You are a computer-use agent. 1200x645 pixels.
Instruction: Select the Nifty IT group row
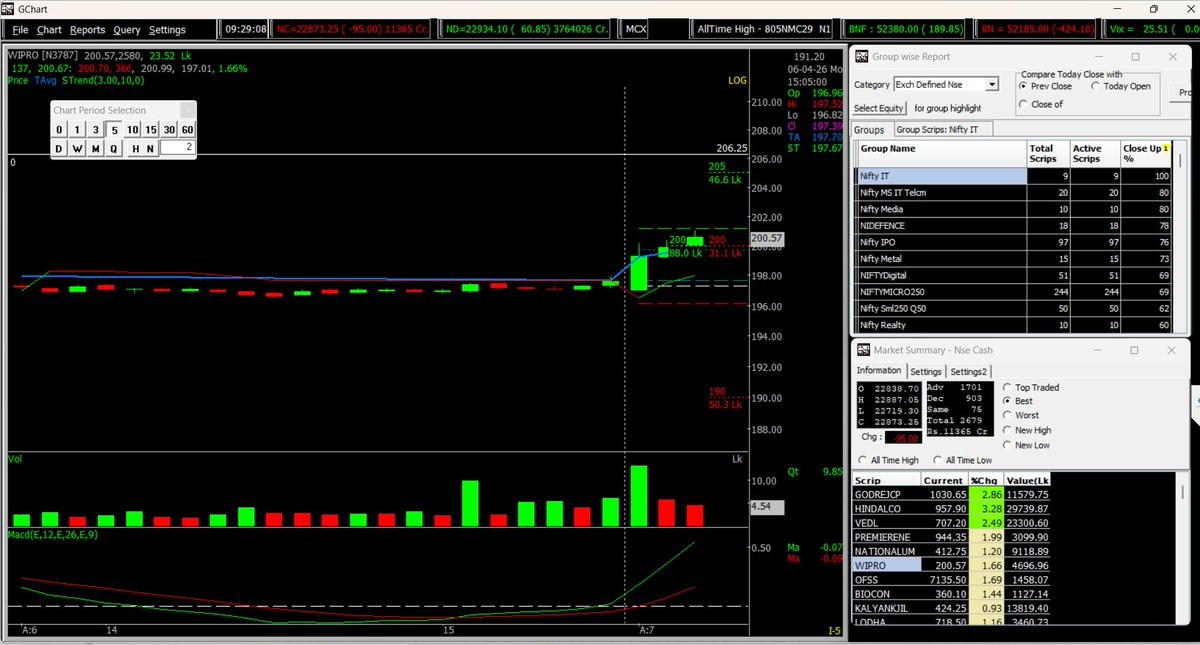(1015, 176)
